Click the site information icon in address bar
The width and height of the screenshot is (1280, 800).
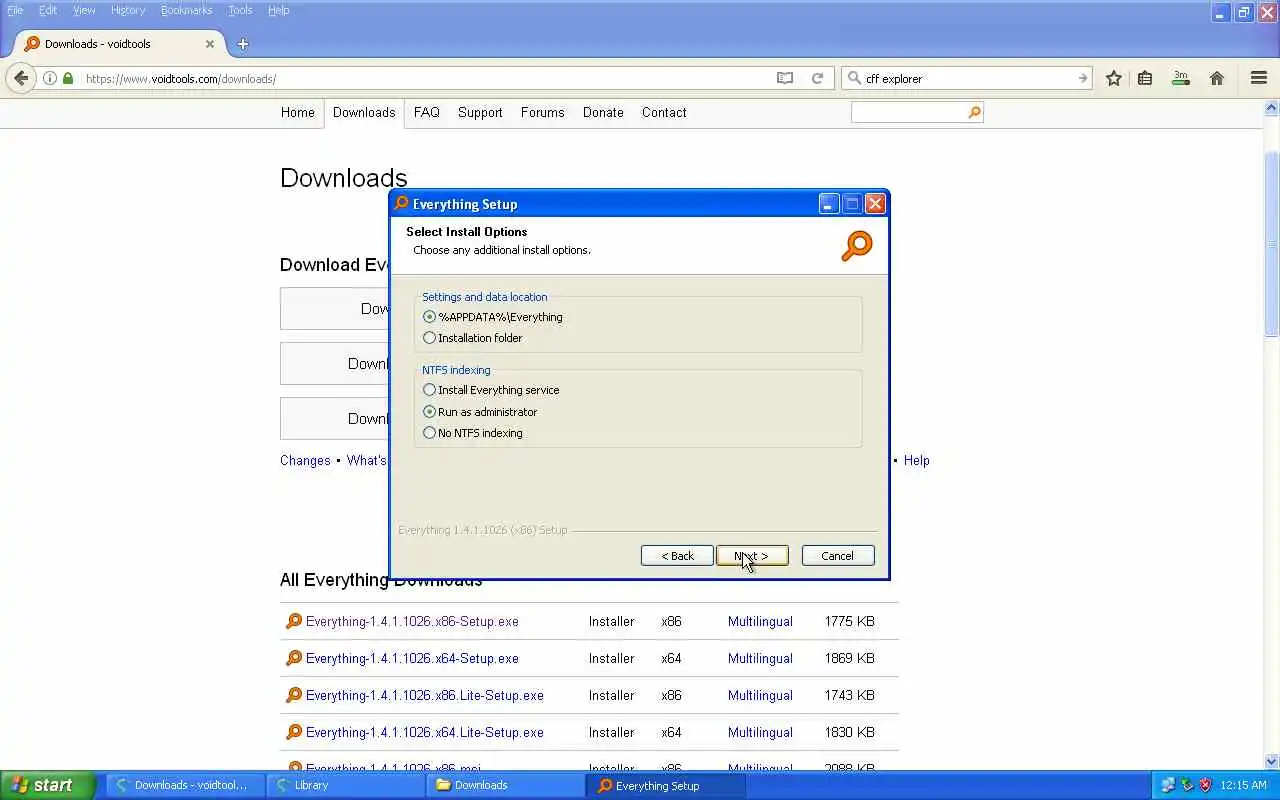point(50,78)
